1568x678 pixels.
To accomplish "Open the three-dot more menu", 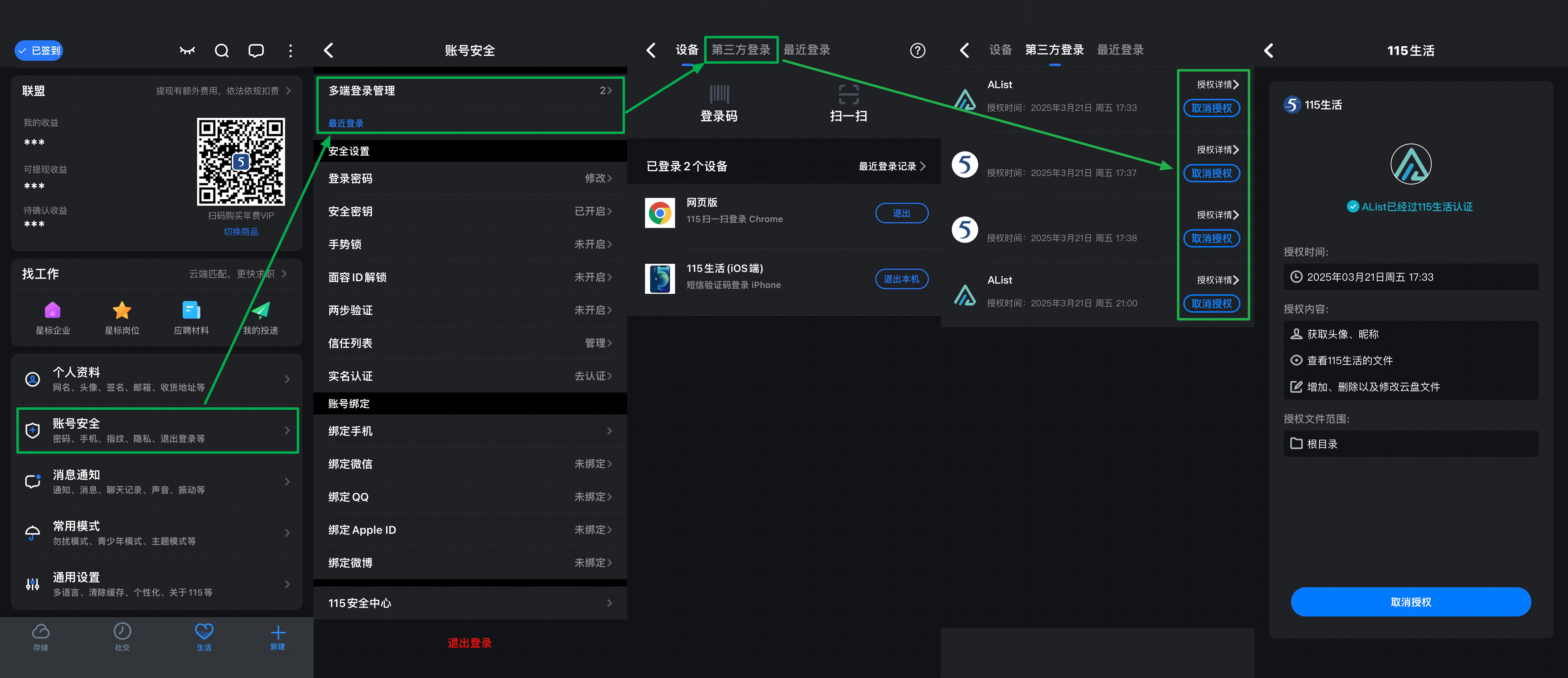I will tap(290, 51).
